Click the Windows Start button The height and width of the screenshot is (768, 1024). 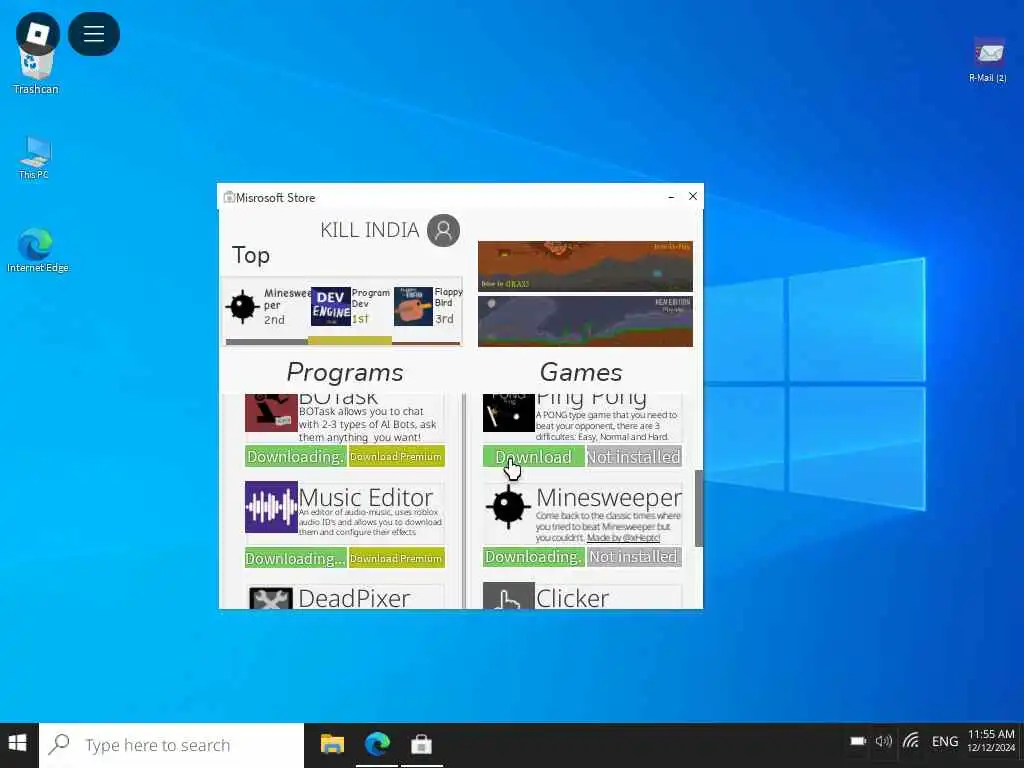click(18, 743)
